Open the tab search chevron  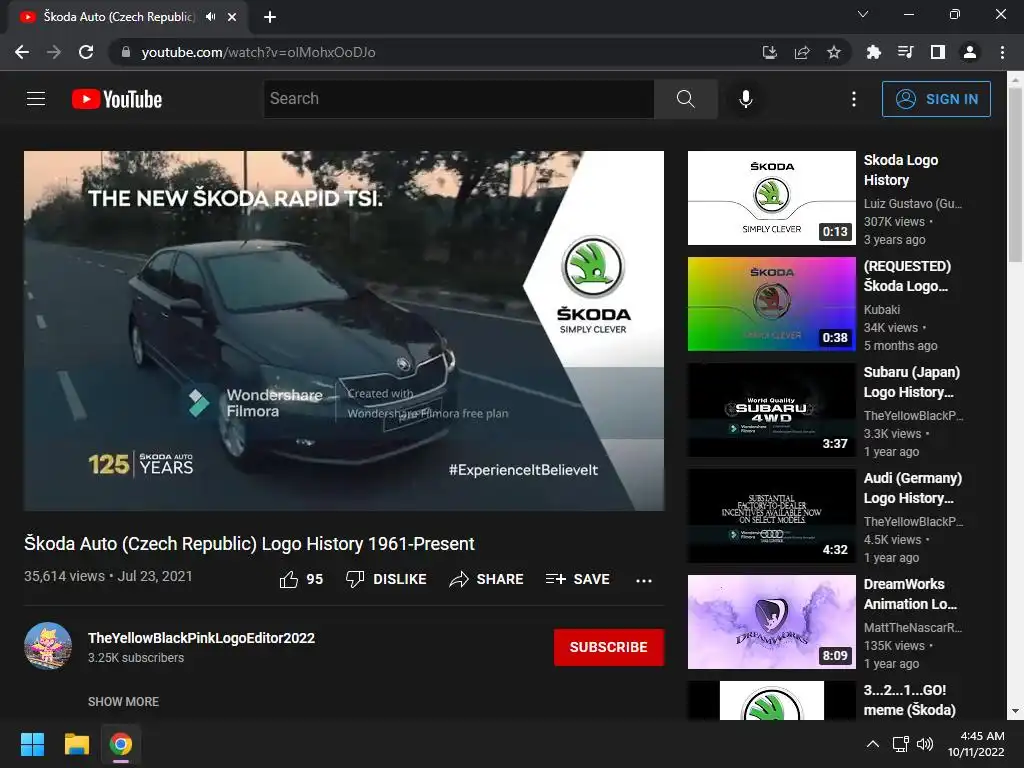[x=863, y=14]
